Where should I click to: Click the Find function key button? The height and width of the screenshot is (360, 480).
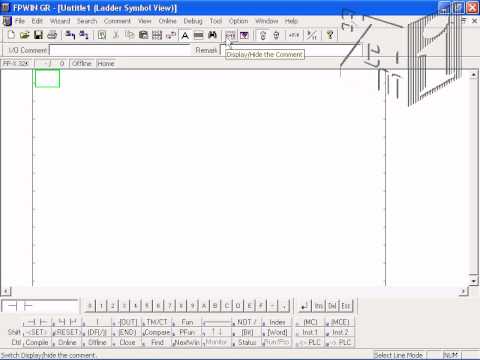[x=157, y=342]
